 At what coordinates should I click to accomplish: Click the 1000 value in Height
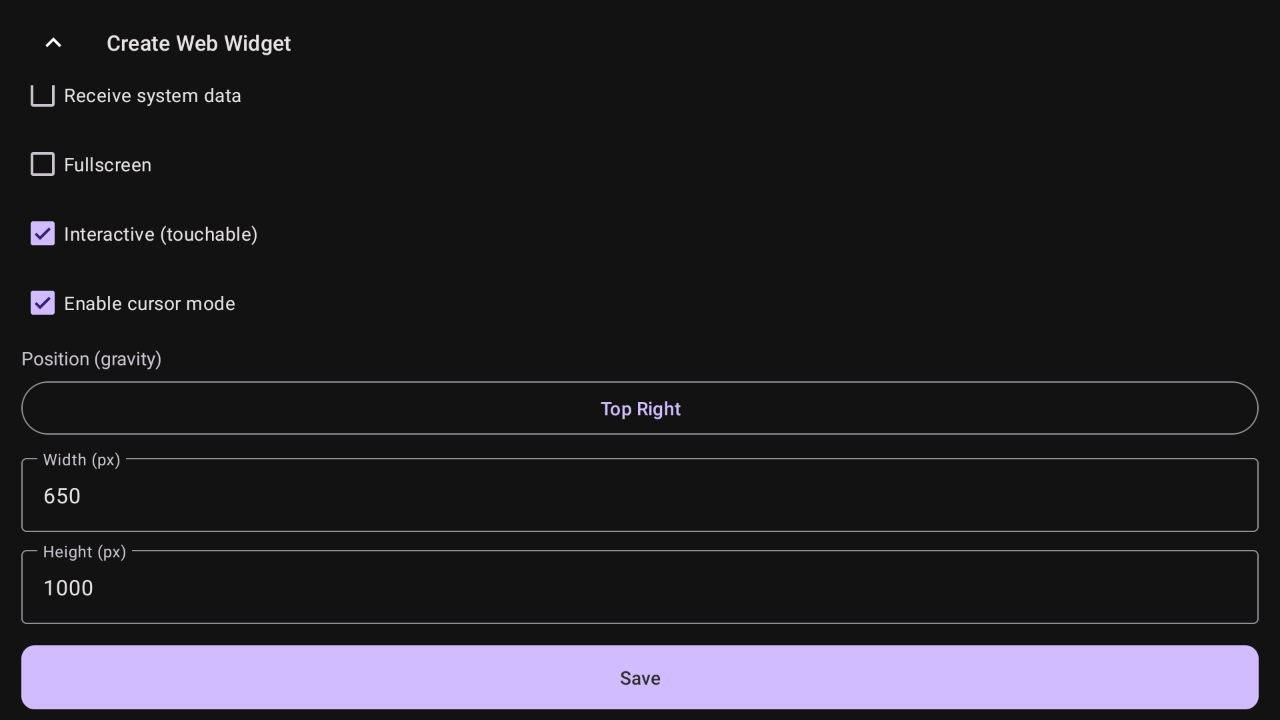point(68,589)
